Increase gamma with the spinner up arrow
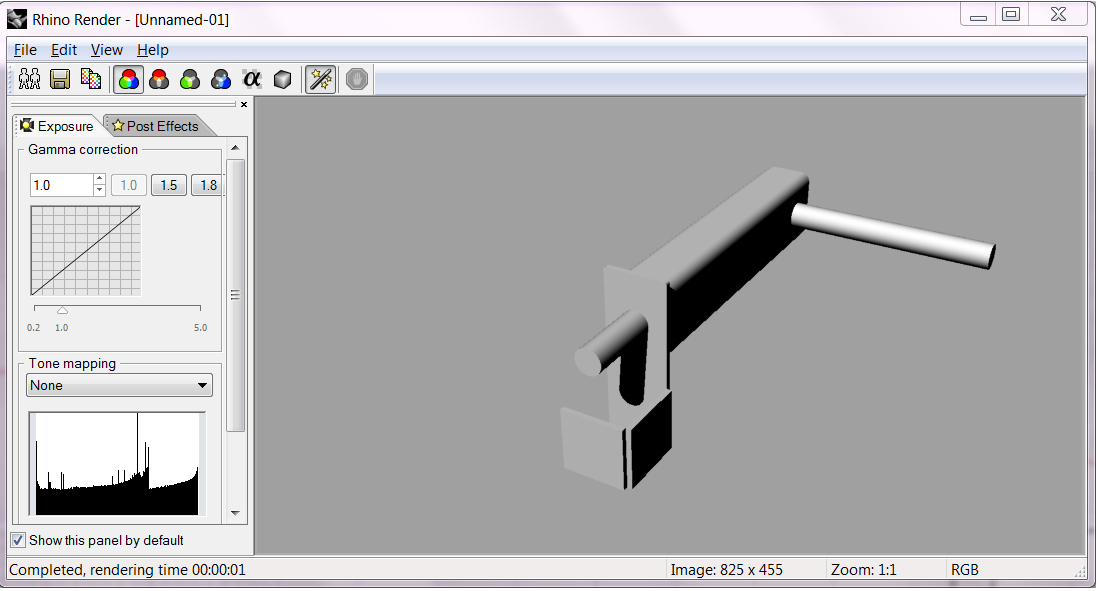1098x591 pixels. 99,179
